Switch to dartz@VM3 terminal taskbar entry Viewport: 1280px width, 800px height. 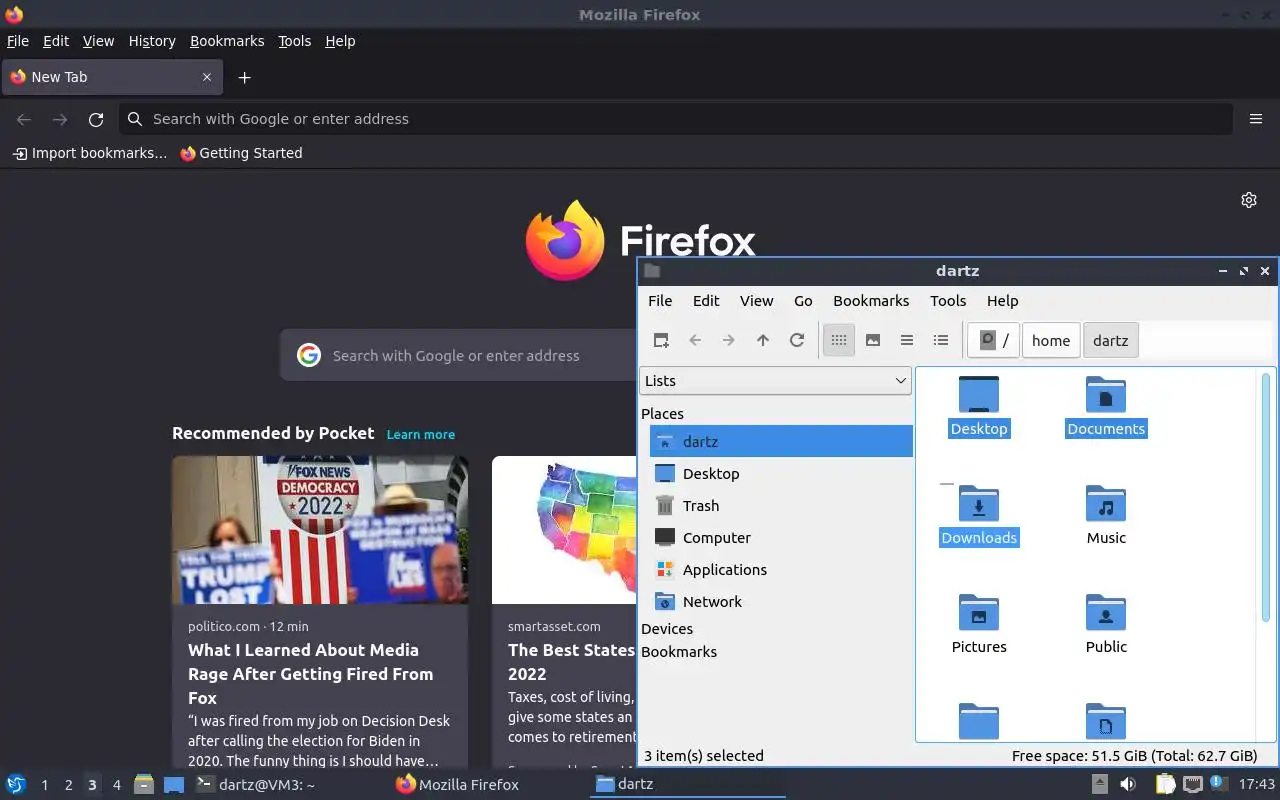pos(256,784)
